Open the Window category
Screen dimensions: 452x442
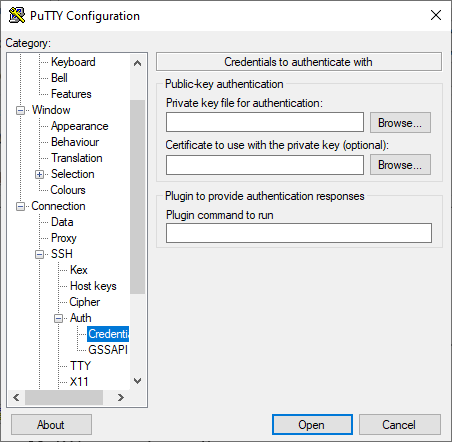[x=51, y=110]
